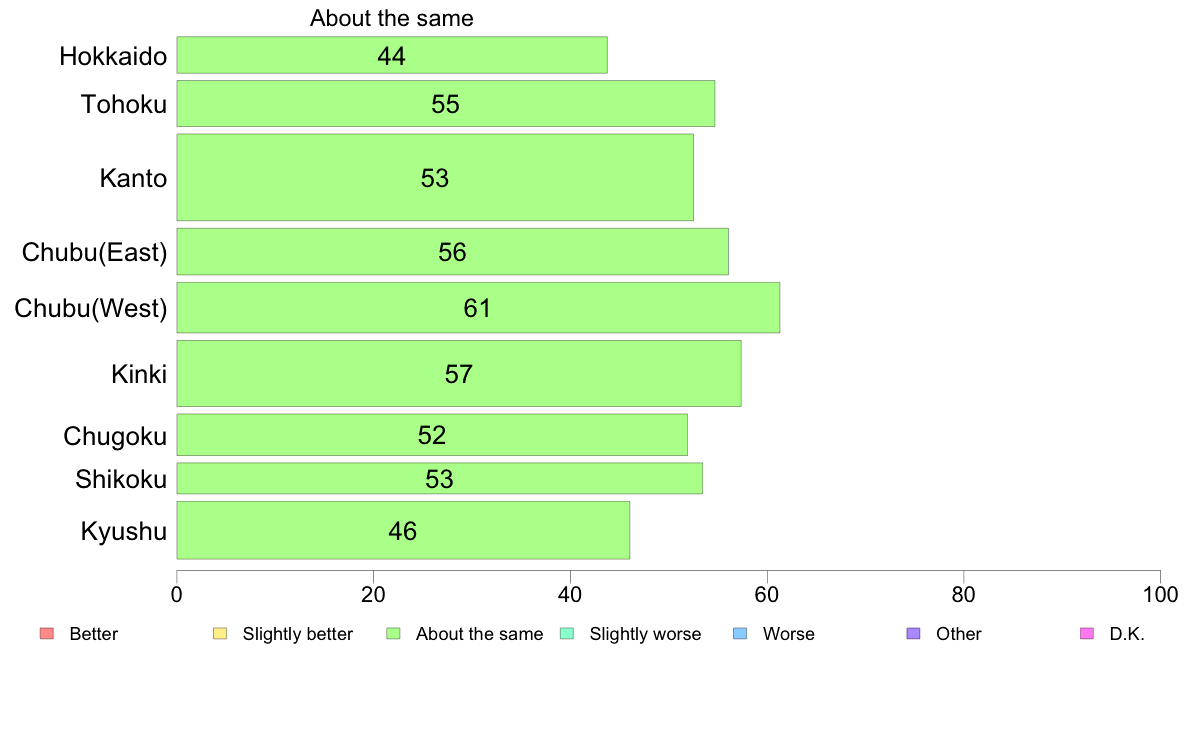Image resolution: width=1188 pixels, height=736 pixels.
Task: Click the green About the same swatch
Action: (x=393, y=634)
